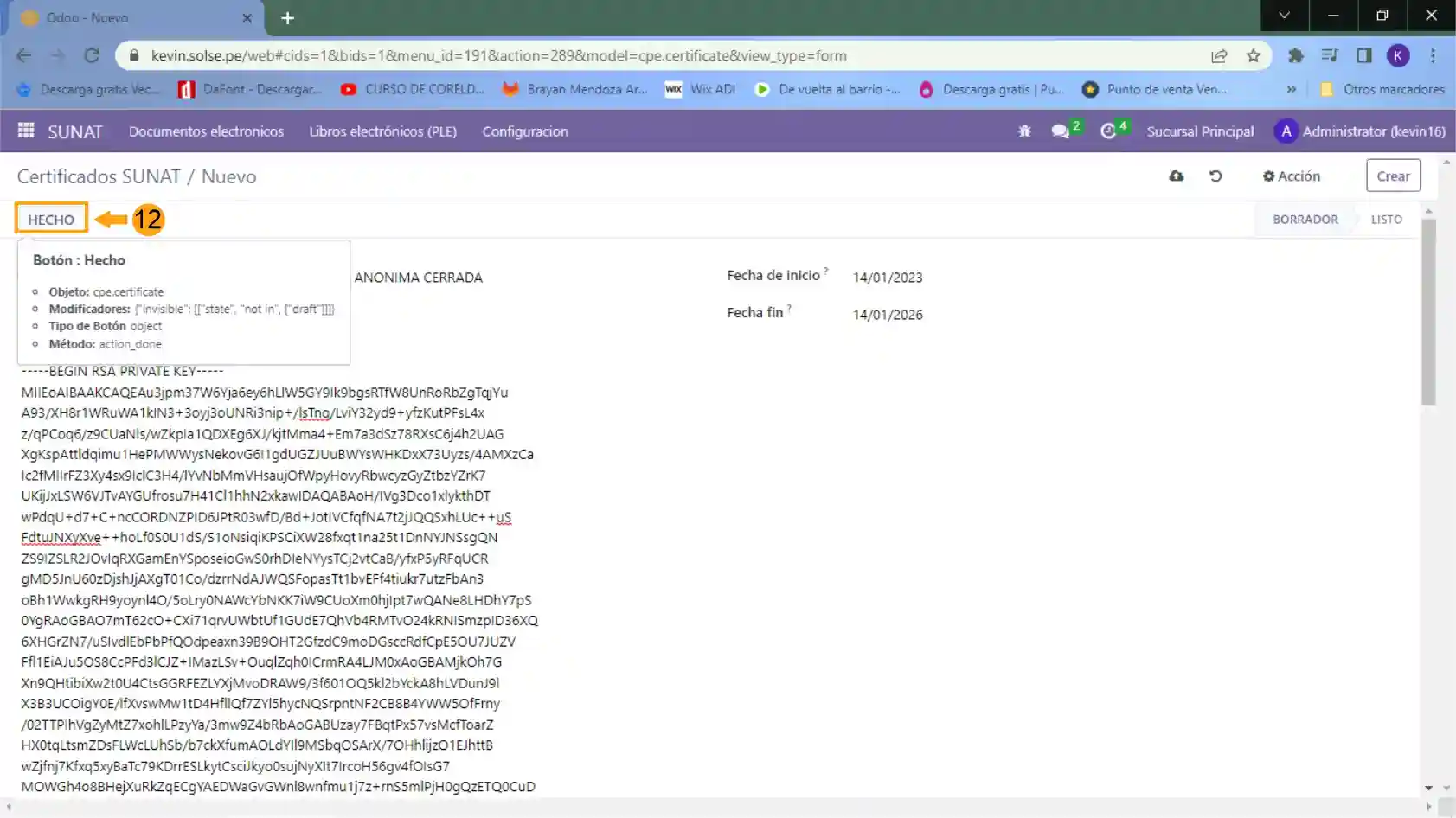Open Chrome three-dot menu
The image size is (1456, 818).
coord(1433,55)
